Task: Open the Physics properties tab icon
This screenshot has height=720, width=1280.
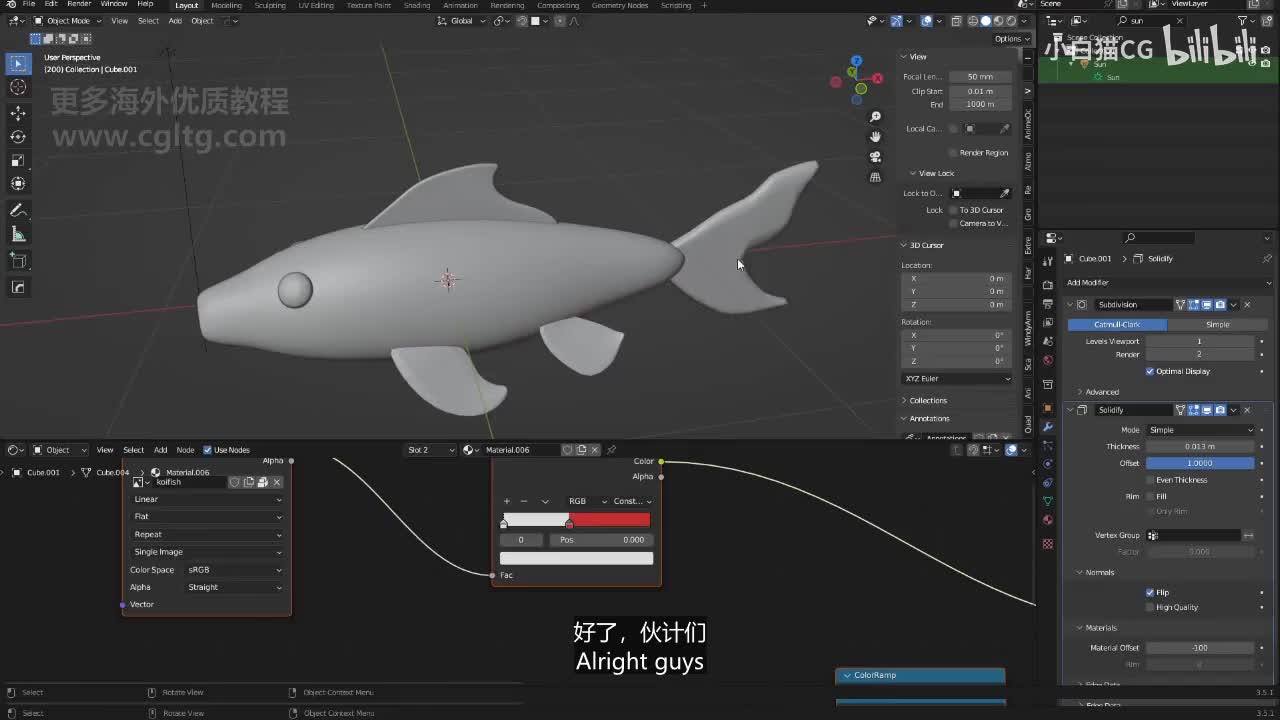Action: (x=1048, y=464)
